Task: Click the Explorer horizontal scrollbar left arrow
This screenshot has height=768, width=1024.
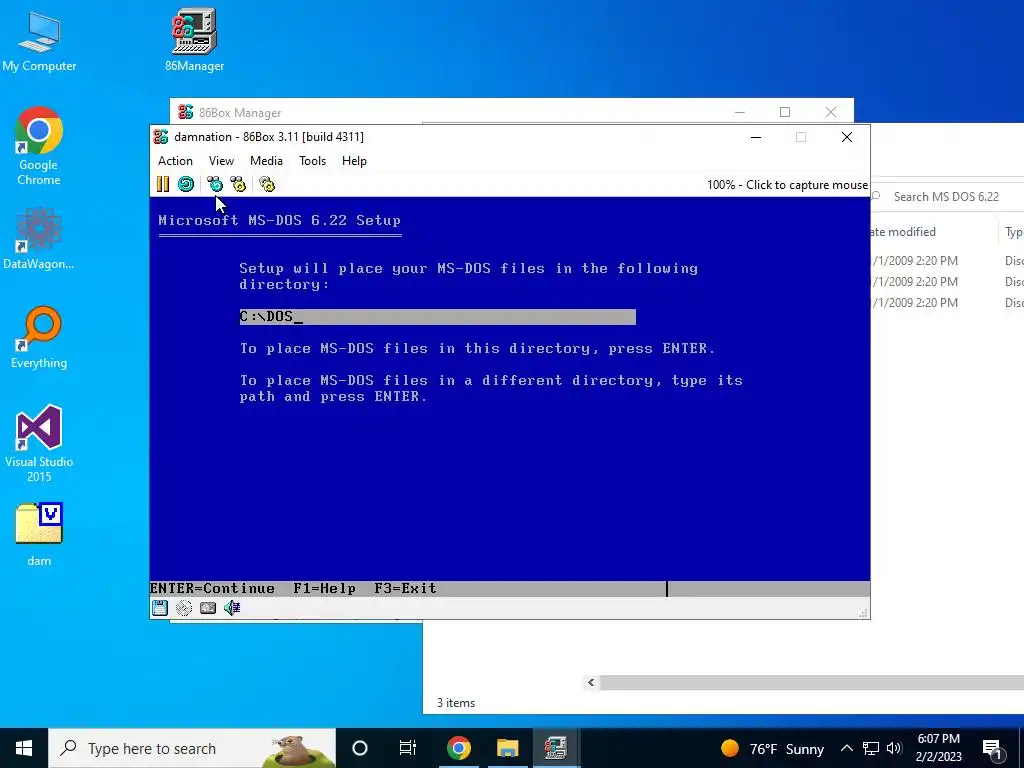Action: coord(590,682)
